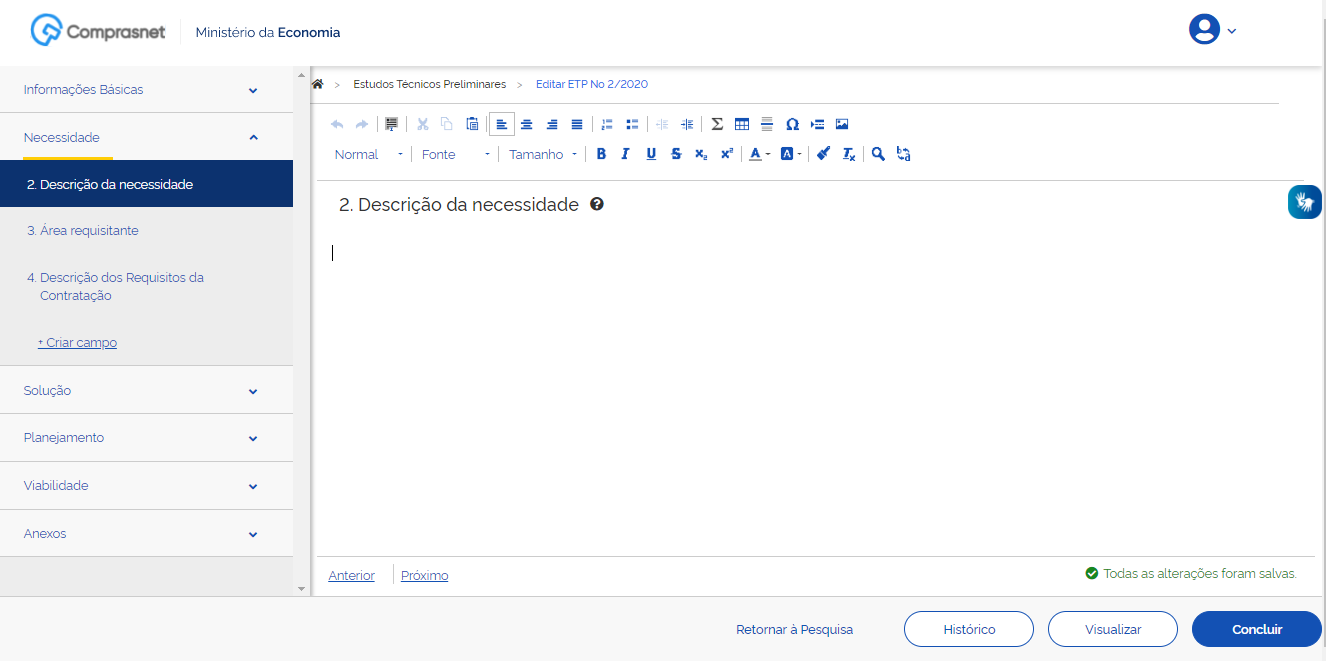
Task: Select 3. Área requisitante in sidebar
Action: 83,231
